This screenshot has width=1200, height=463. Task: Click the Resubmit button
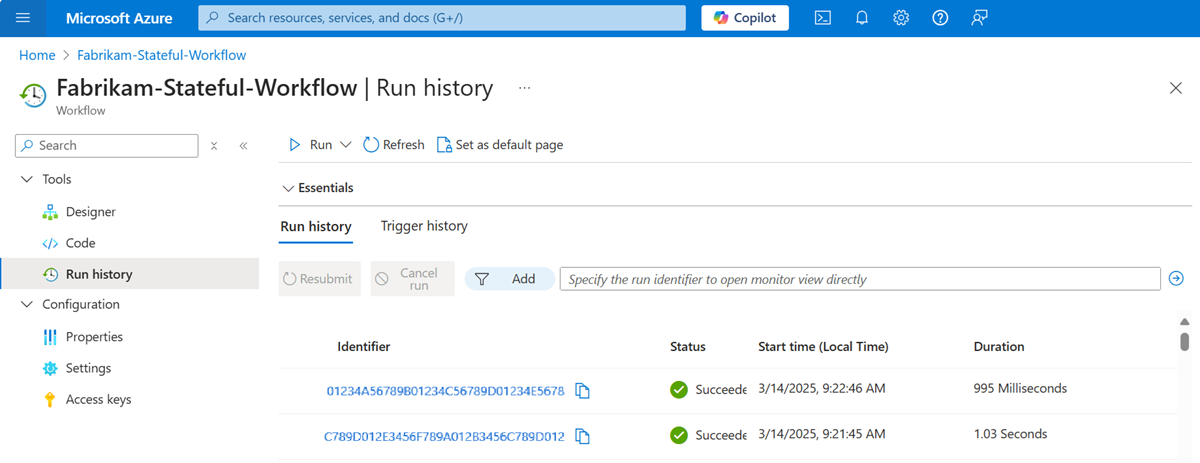[318, 279]
